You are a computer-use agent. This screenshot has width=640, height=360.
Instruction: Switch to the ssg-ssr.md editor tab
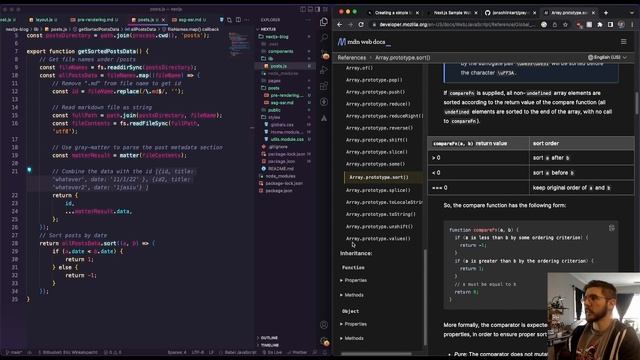pyautogui.click(x=190, y=20)
